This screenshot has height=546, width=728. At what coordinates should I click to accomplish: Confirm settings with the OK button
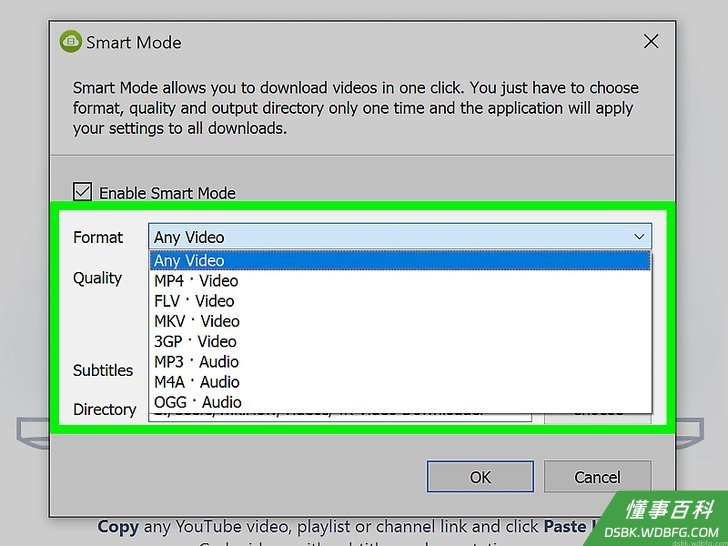(480, 476)
